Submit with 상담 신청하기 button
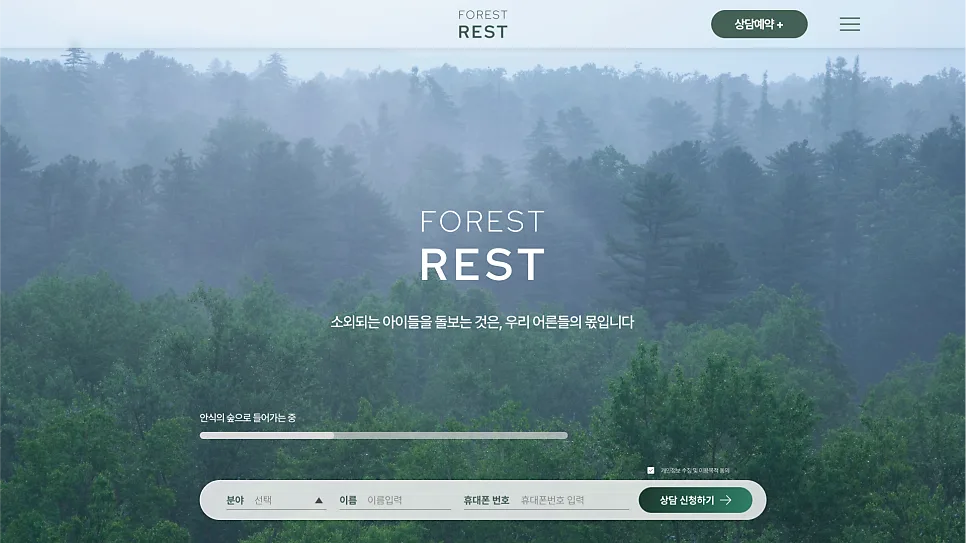Image resolution: width=966 pixels, height=543 pixels. click(696, 500)
